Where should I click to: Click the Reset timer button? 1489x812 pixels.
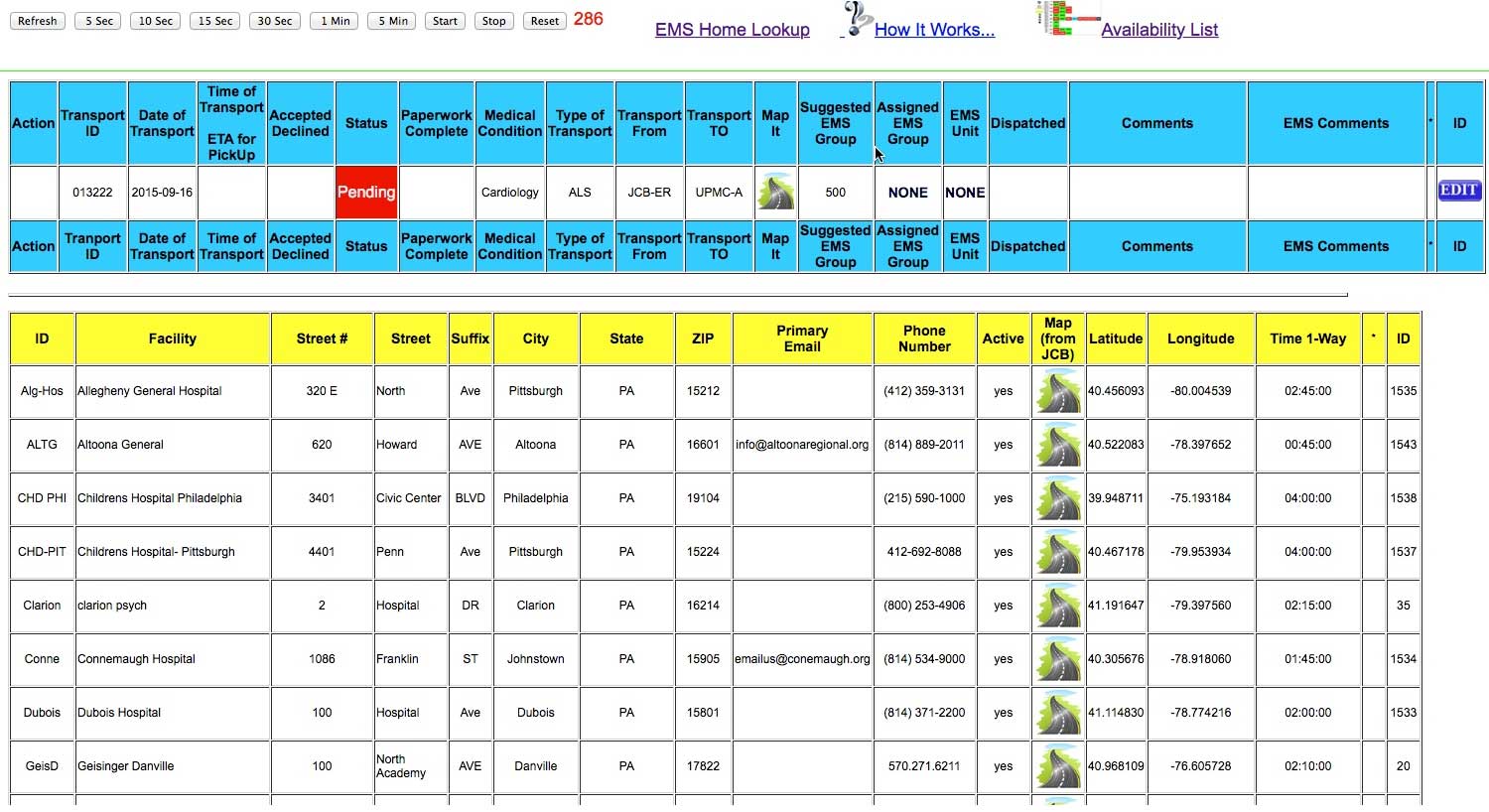[x=545, y=21]
